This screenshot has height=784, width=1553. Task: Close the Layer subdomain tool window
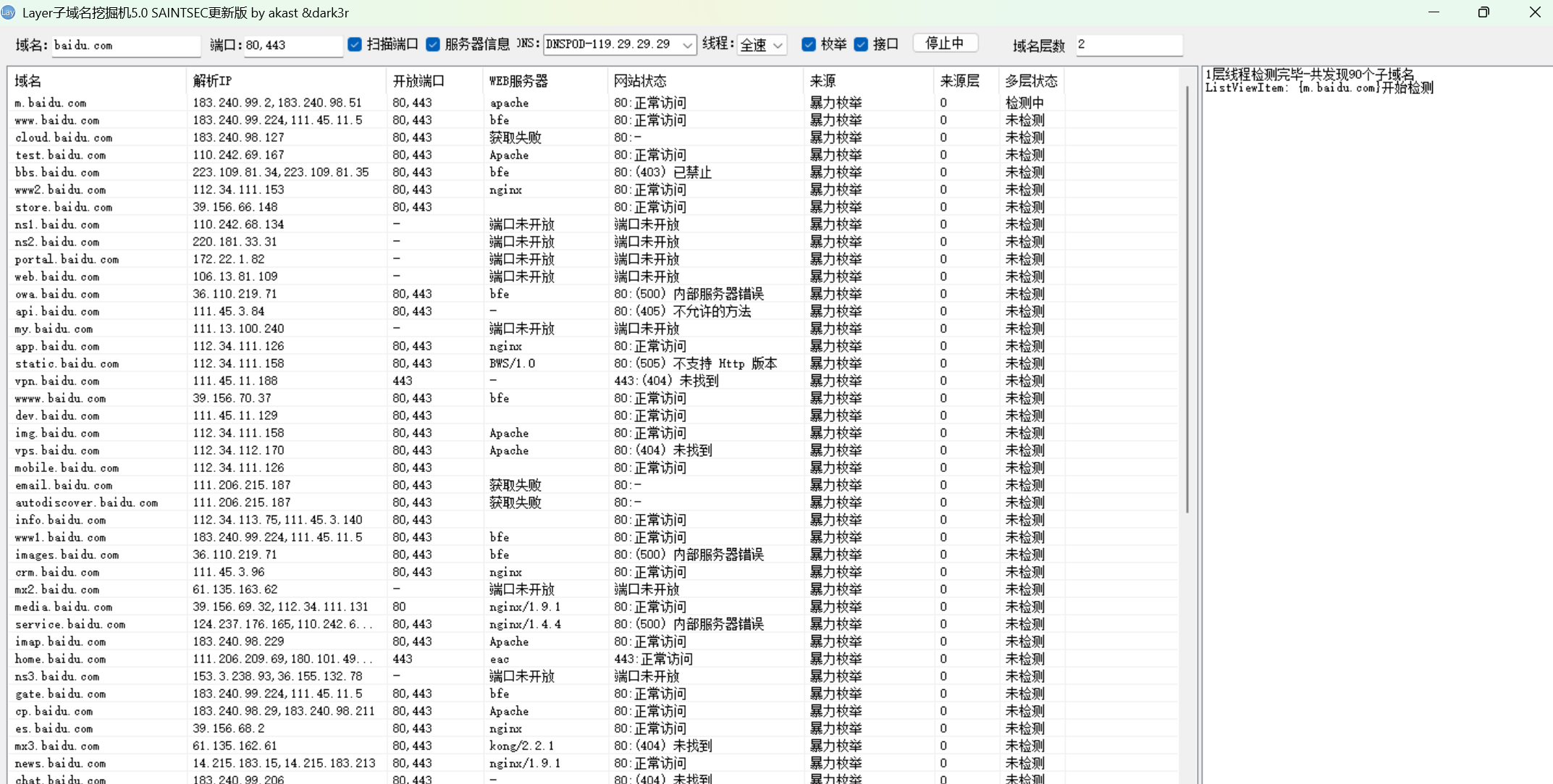point(1534,12)
